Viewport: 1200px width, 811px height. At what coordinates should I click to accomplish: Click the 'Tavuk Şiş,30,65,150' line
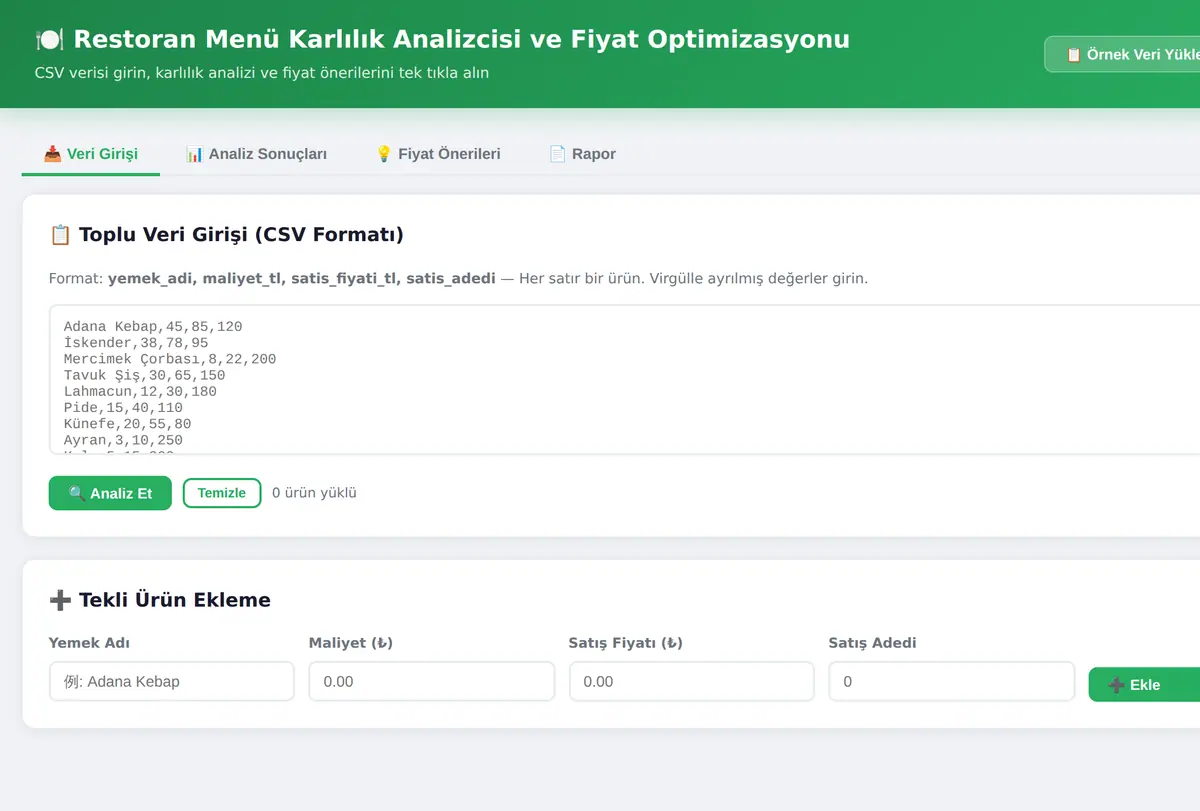click(x=144, y=375)
